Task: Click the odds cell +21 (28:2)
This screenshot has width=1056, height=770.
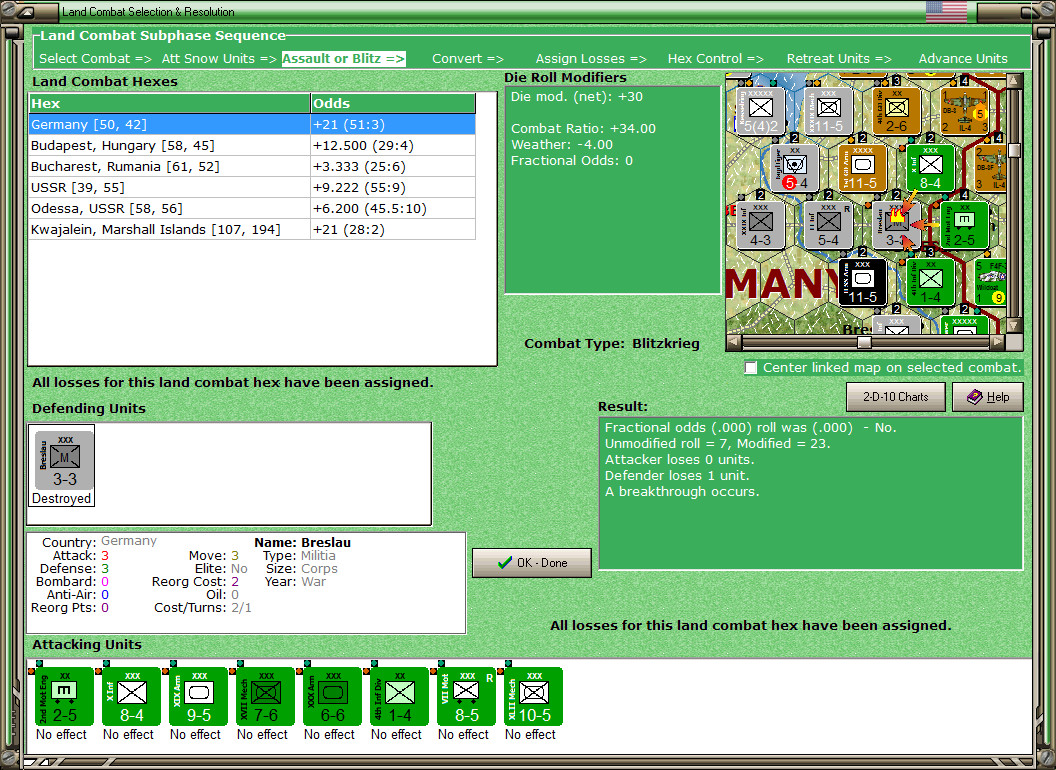Action: click(393, 229)
